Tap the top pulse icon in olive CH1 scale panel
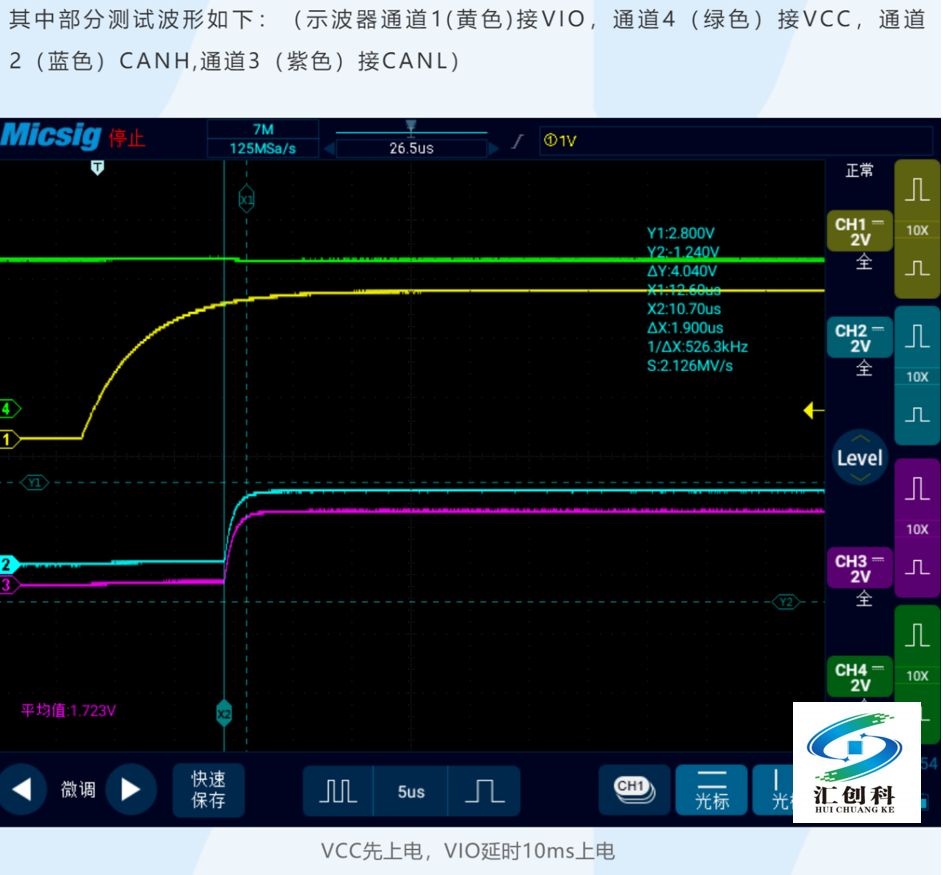The width and height of the screenshot is (943, 875). click(917, 190)
